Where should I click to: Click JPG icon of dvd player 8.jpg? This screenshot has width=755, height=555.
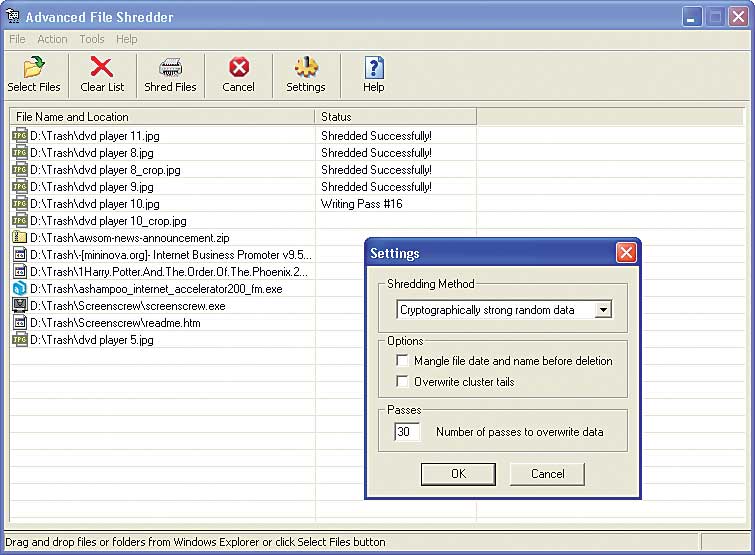(x=19, y=153)
